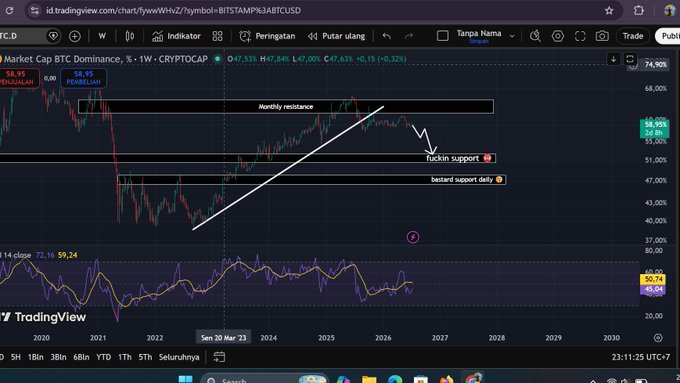This screenshot has width=680, height=383.
Task: Select the 1Th time range
Action: tap(125, 357)
